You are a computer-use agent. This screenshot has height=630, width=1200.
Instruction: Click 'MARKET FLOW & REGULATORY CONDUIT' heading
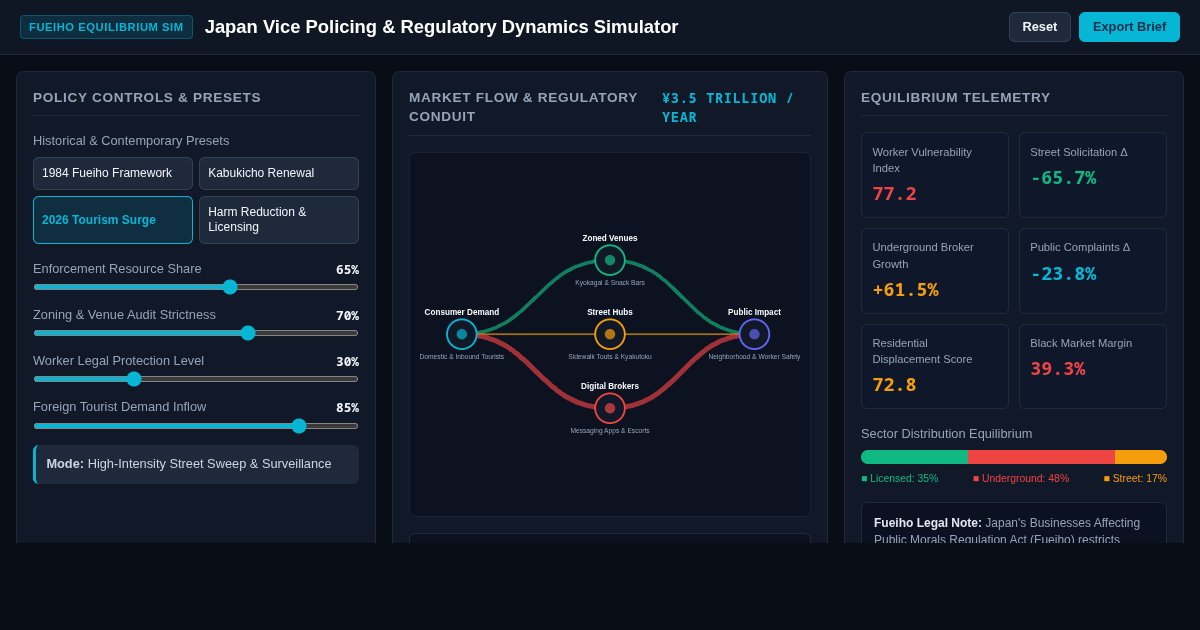(x=524, y=107)
